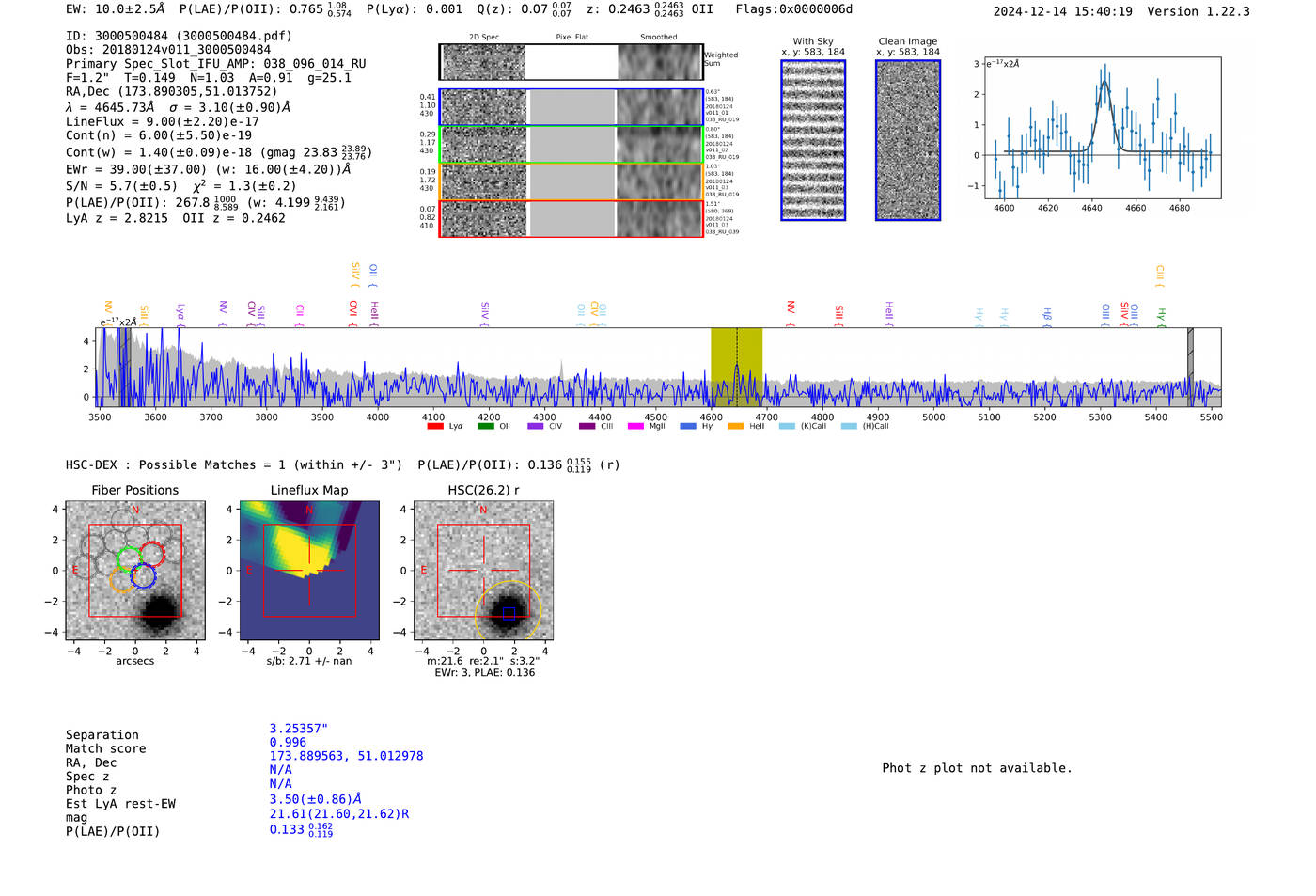This screenshot has width=1316, height=896.
Task: Click the 'Pixel Flat' column header
Action: [572, 37]
